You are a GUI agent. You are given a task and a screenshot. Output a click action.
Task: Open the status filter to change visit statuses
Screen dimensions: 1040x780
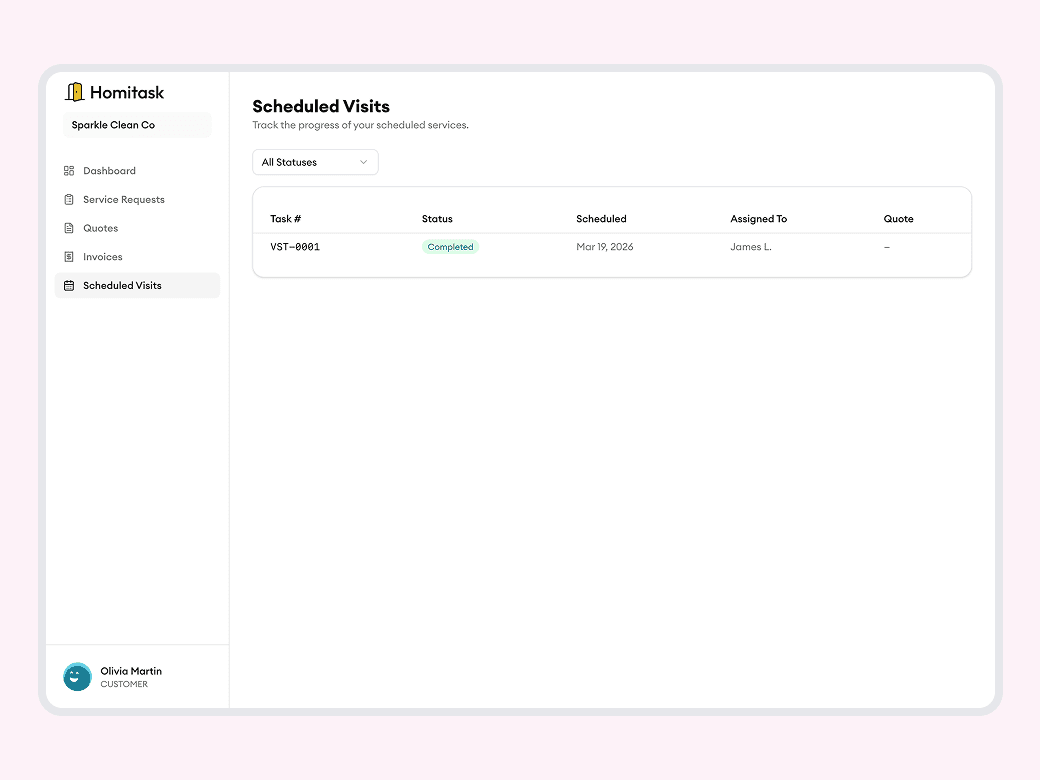tap(315, 162)
